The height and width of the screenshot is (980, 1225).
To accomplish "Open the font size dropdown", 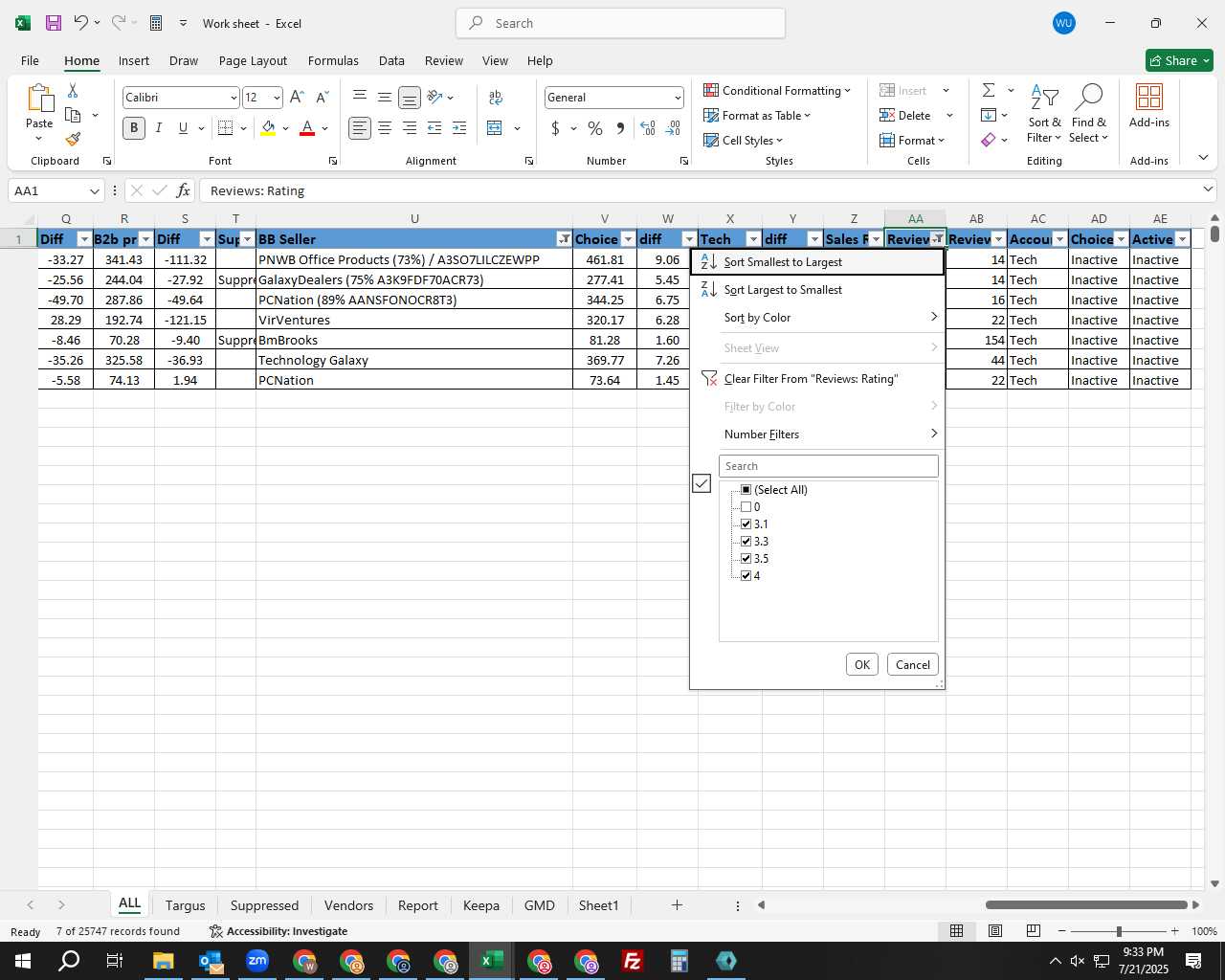I will point(277,98).
